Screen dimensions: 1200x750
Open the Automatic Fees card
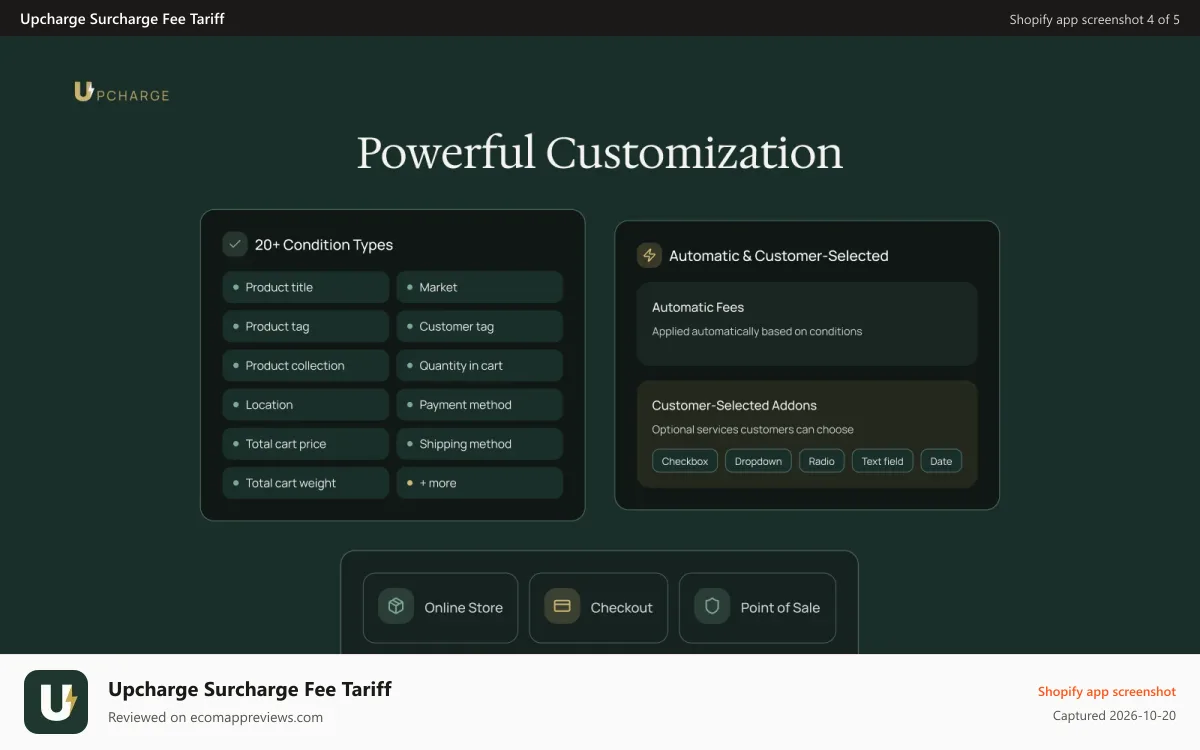[x=807, y=323]
